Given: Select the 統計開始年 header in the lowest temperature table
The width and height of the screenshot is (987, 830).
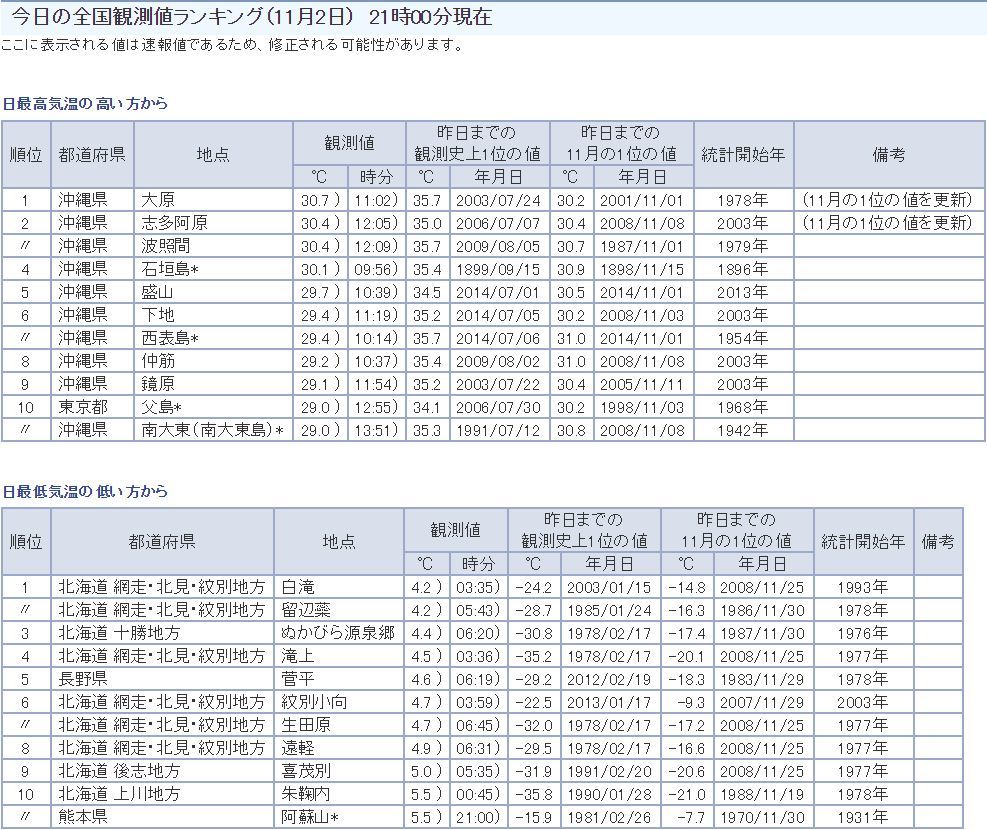Looking at the screenshot, I should 864,541.
